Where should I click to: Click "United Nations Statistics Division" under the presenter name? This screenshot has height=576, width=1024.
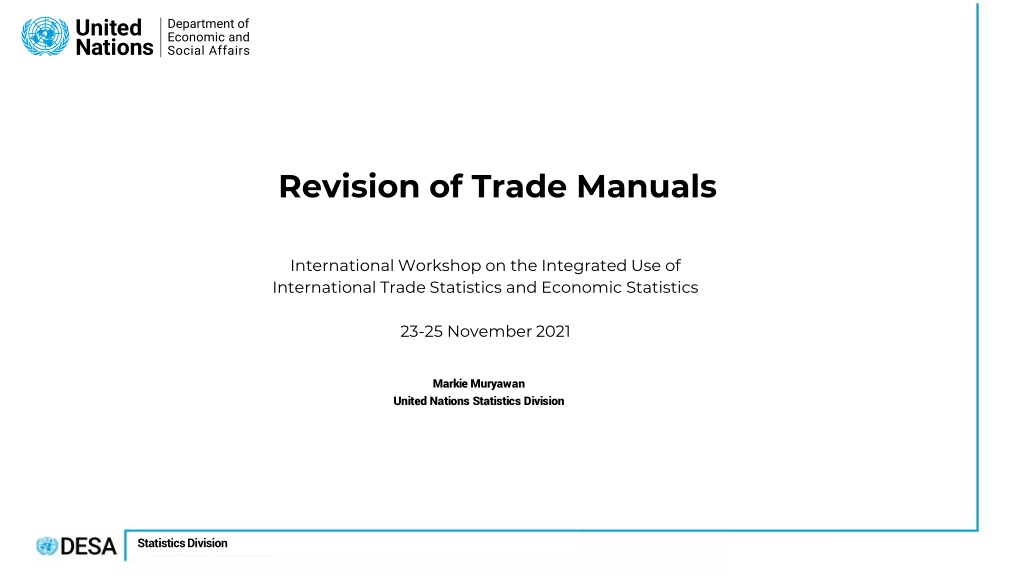[x=479, y=401]
